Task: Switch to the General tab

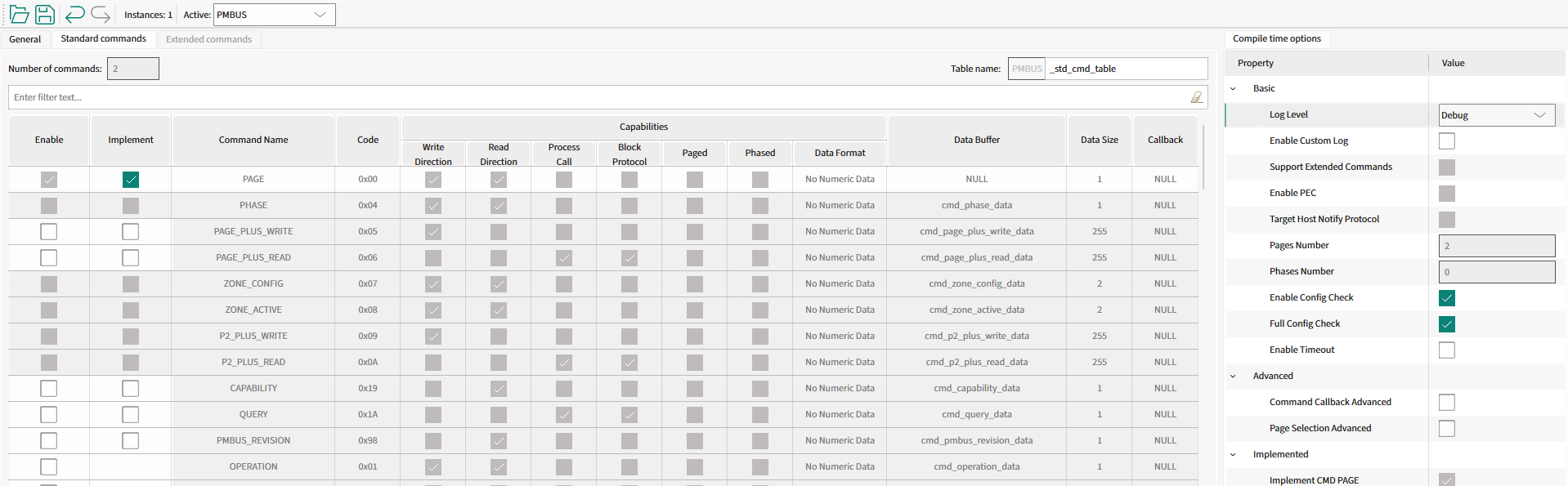Action: [25, 39]
